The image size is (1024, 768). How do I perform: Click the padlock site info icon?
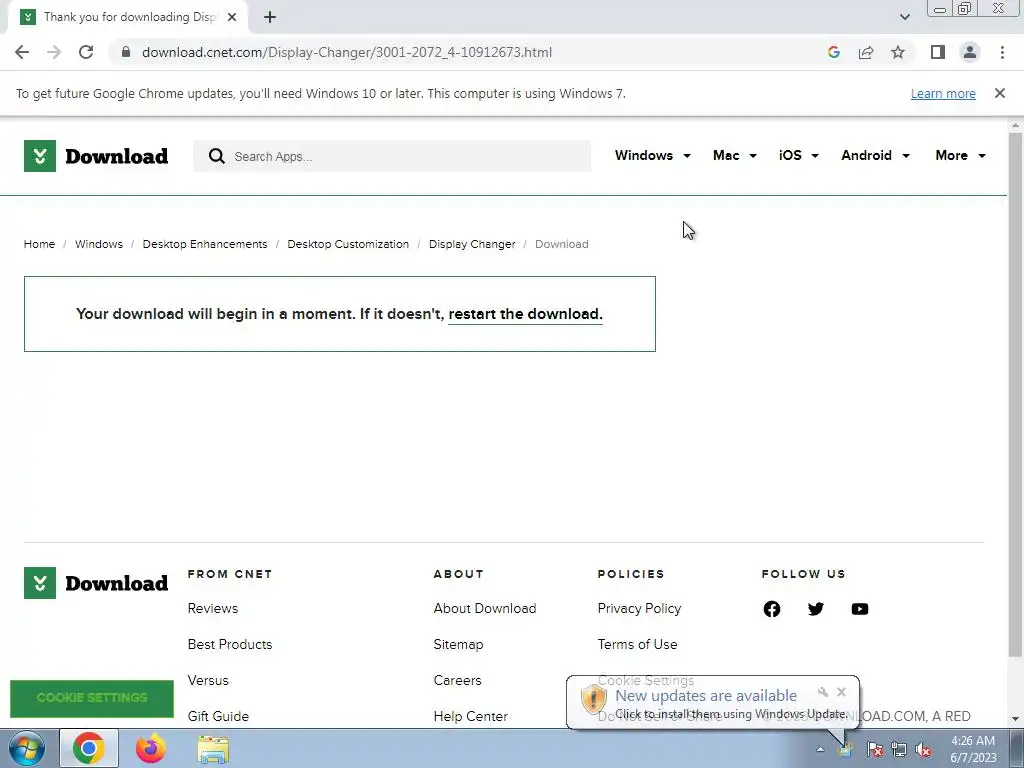click(126, 52)
